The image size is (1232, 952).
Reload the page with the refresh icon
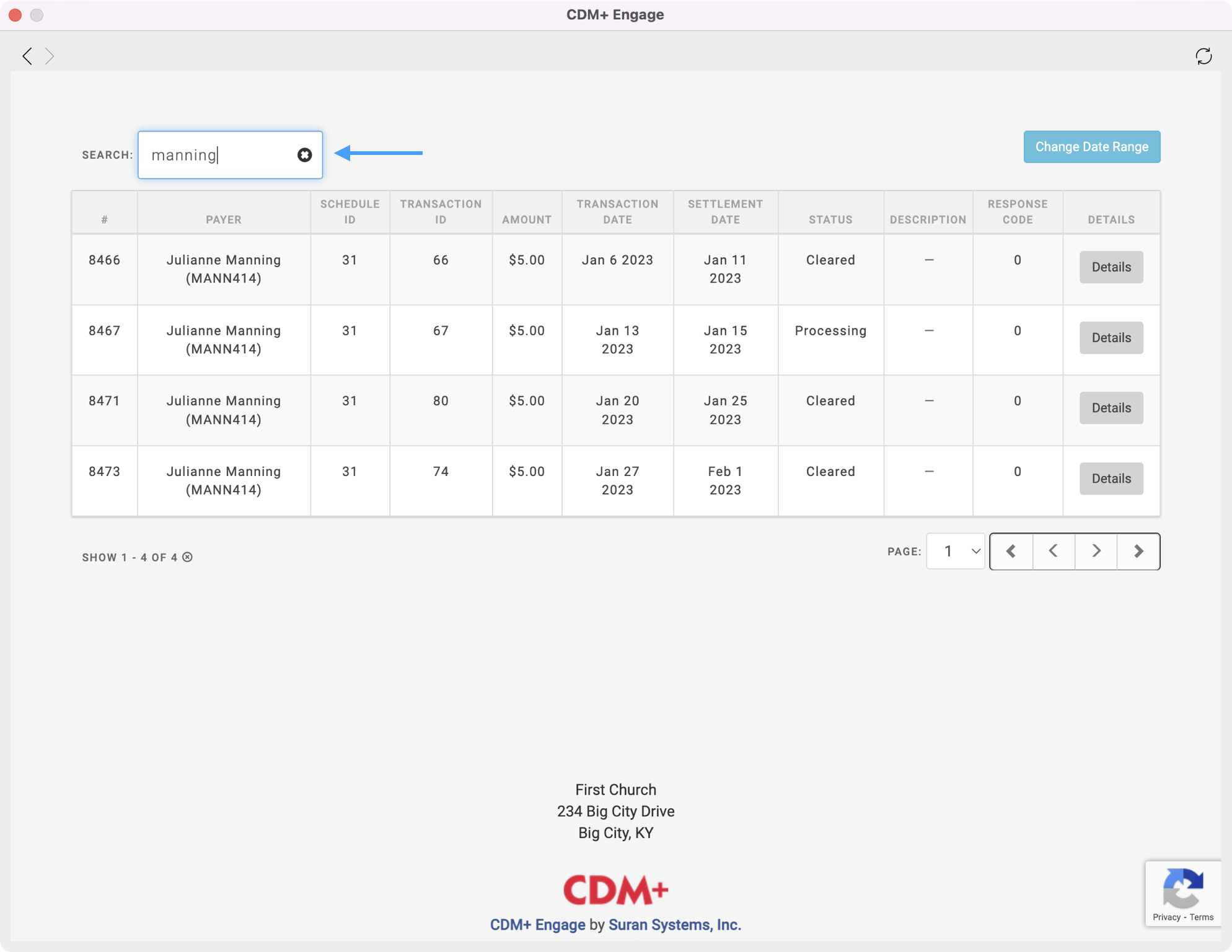coord(1203,56)
